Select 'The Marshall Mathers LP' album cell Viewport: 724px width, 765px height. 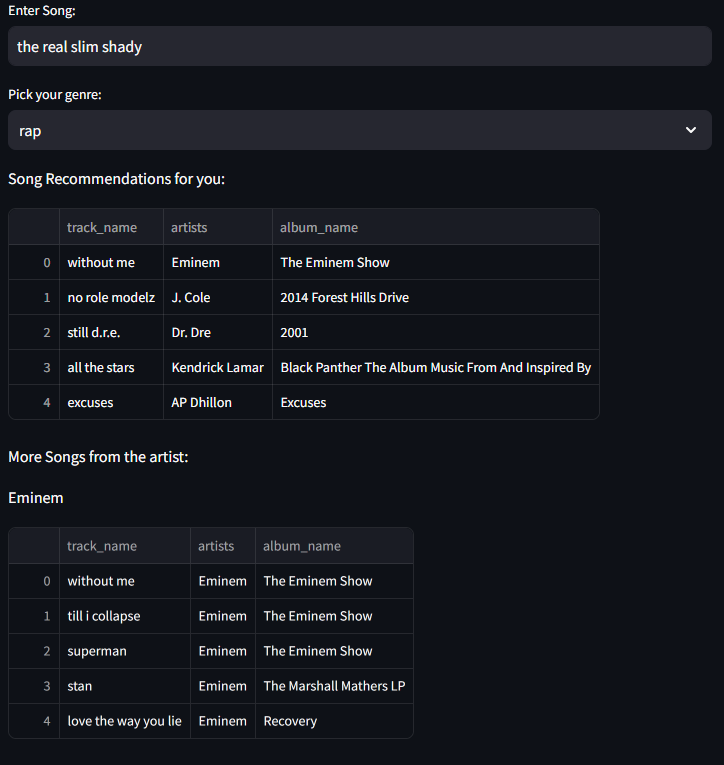(334, 686)
